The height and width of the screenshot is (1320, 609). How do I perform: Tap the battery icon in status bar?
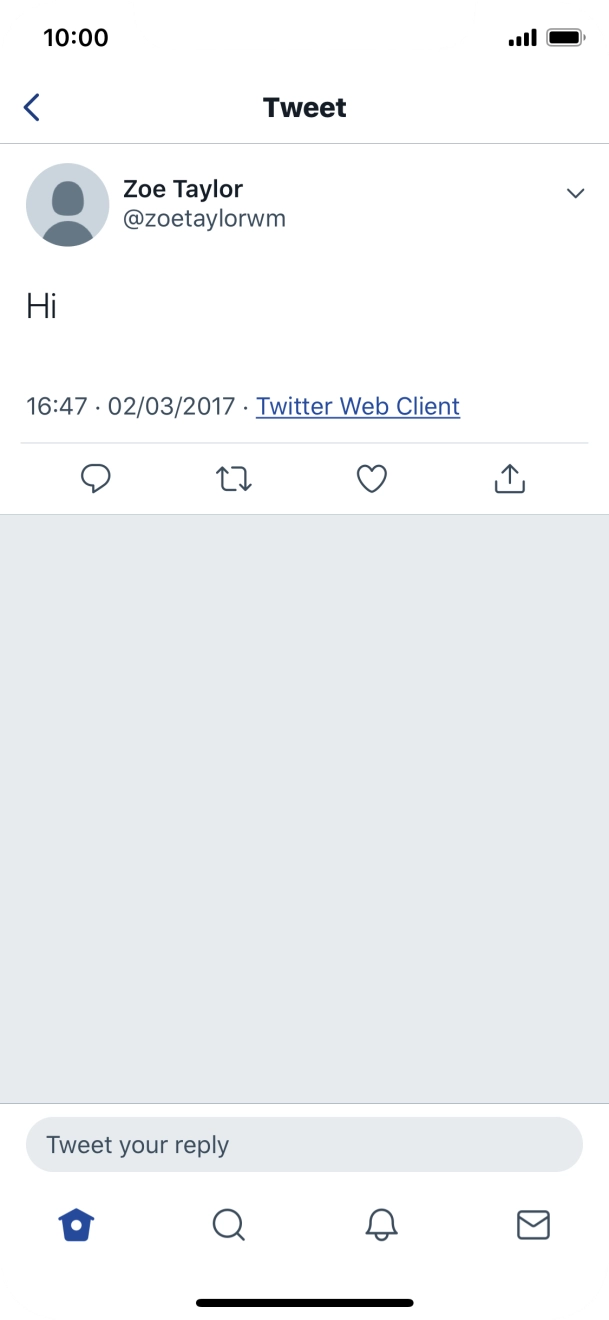click(x=566, y=38)
